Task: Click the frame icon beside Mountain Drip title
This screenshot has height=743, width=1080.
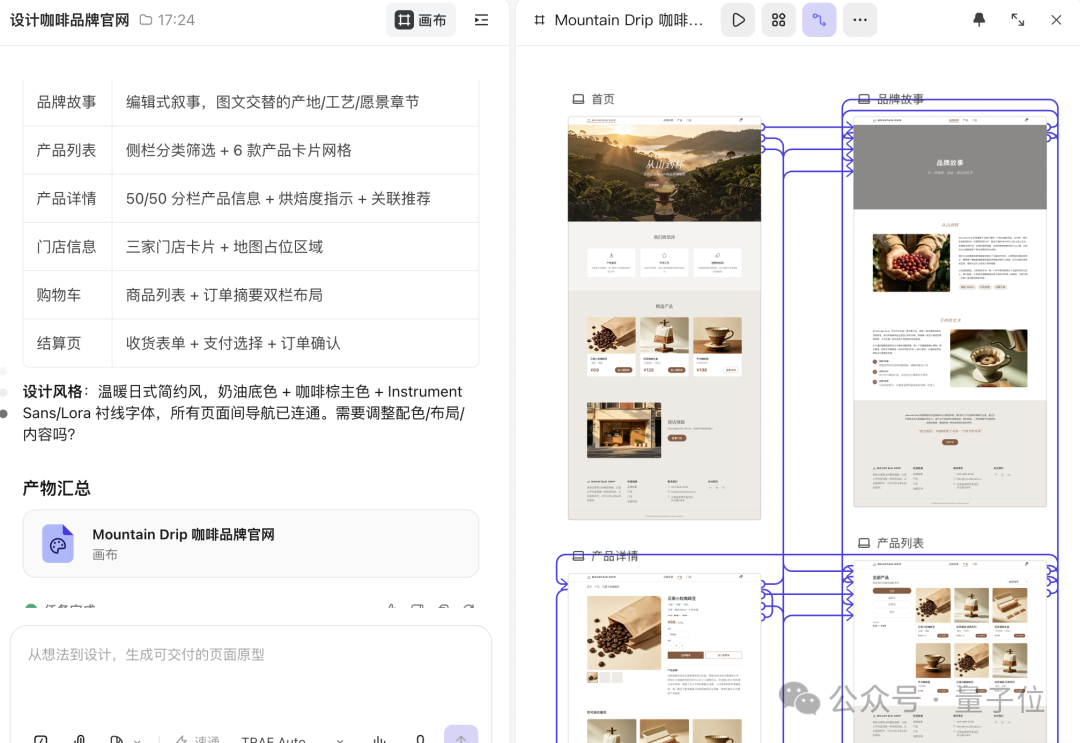Action: coord(539,20)
